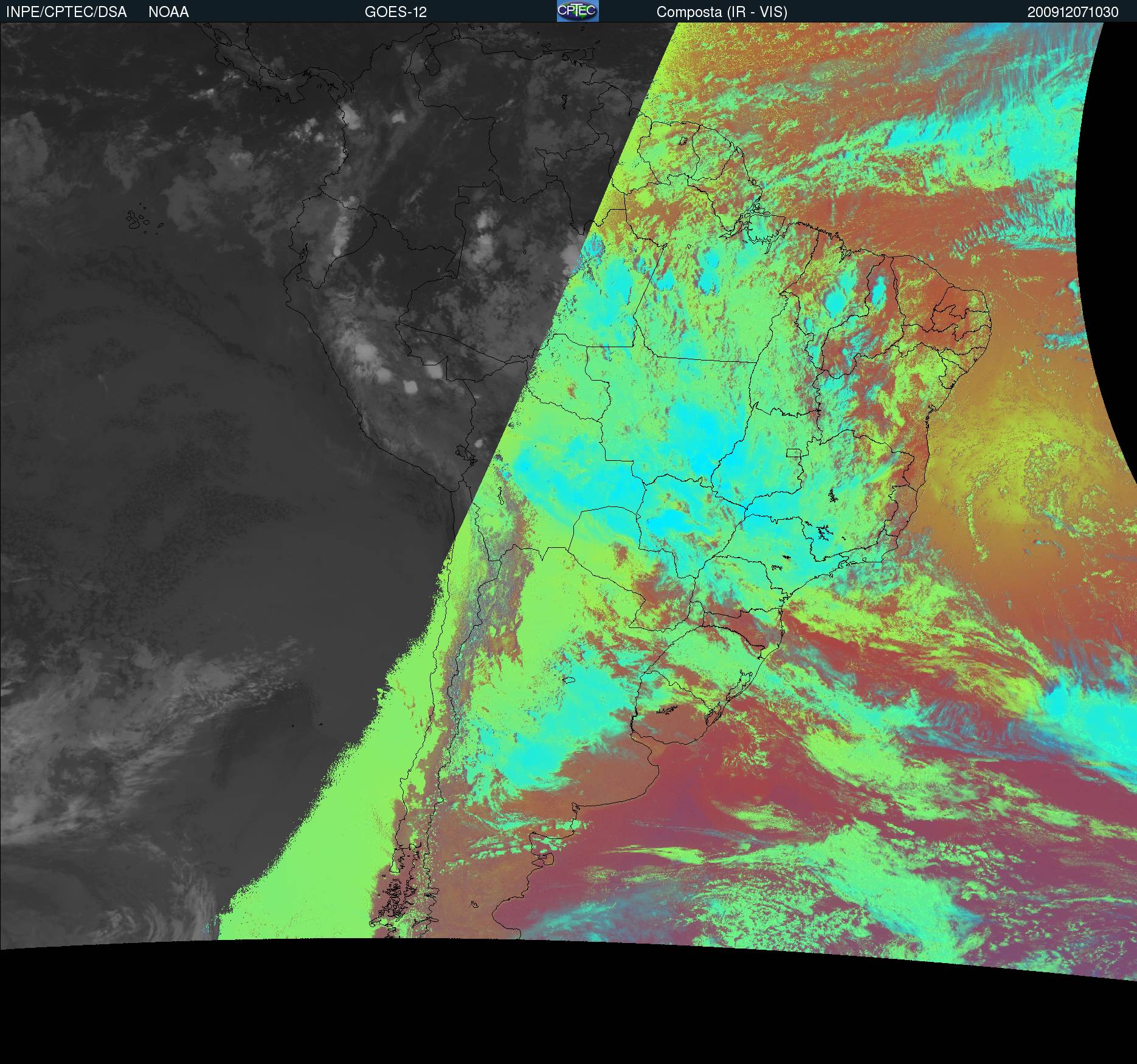The image size is (1137, 1064).
Task: Click the GOES-12 satellite label
Action: (396, 12)
